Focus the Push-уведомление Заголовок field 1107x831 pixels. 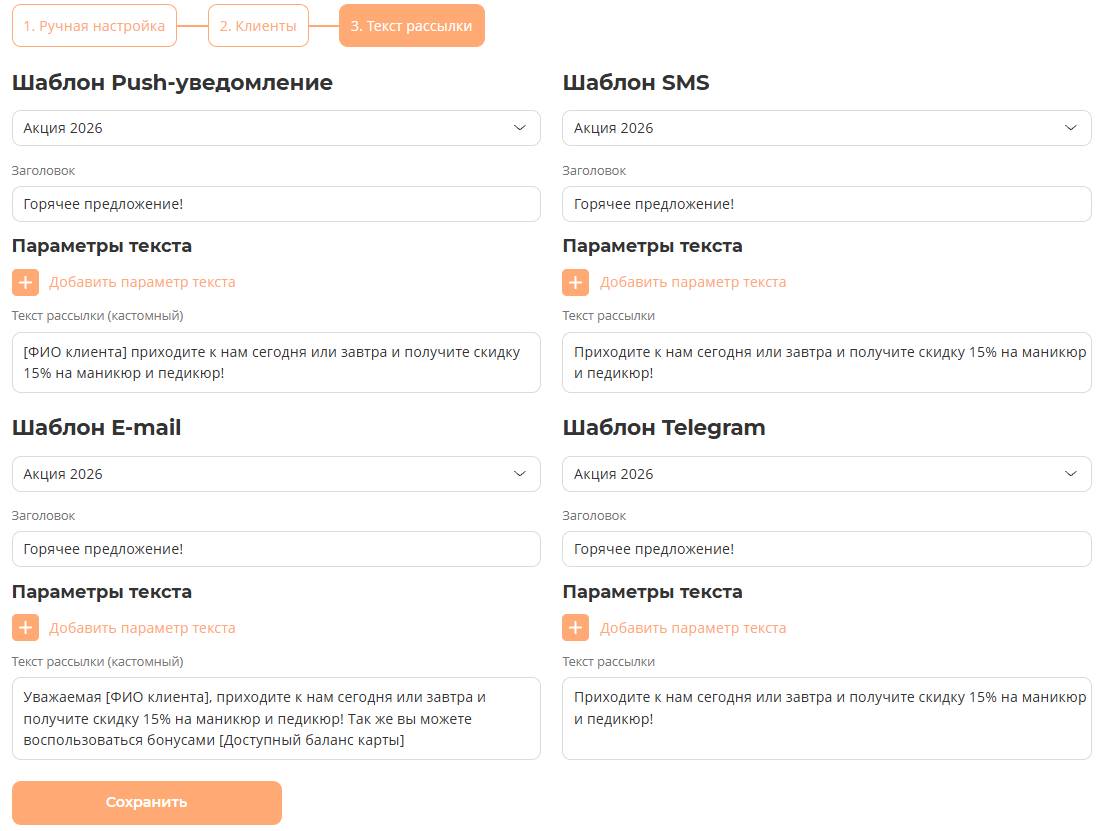pyautogui.click(x=276, y=204)
